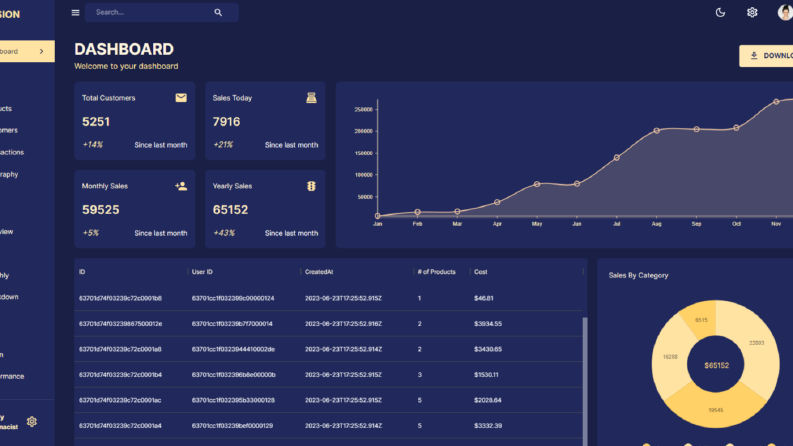Click the email icon on Total Customers
The width and height of the screenshot is (793, 446).
pos(181,98)
